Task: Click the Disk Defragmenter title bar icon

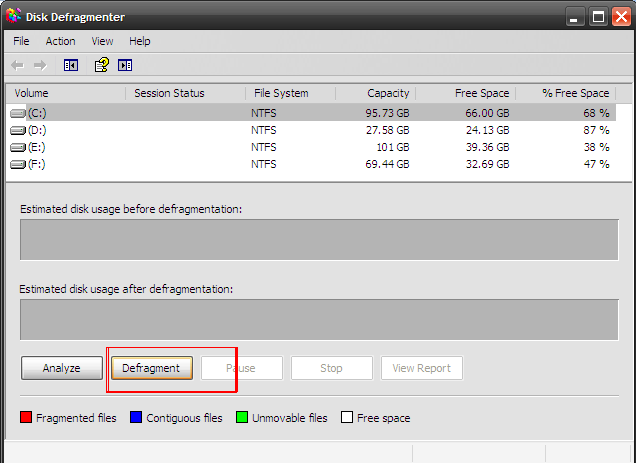Action: [x=13, y=16]
